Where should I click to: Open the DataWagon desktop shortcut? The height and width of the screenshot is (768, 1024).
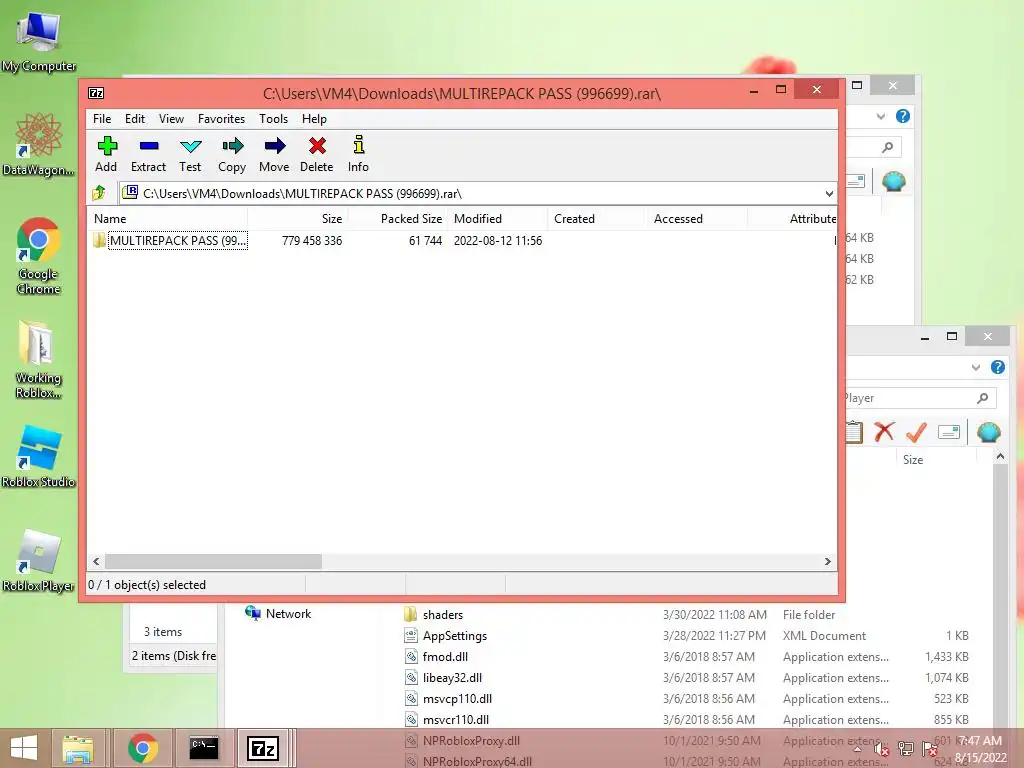39,144
